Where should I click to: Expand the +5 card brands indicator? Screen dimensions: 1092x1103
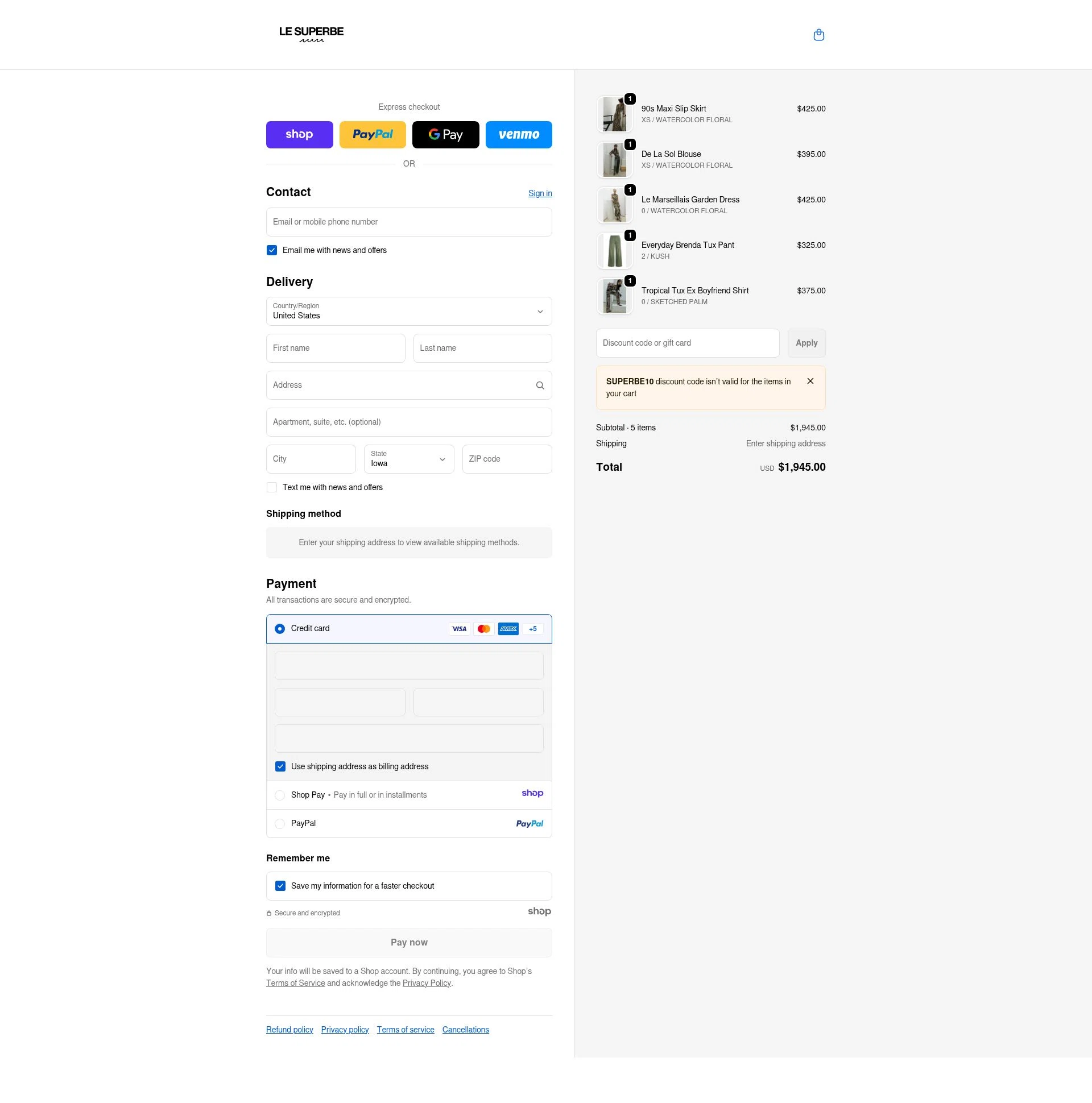532,629
